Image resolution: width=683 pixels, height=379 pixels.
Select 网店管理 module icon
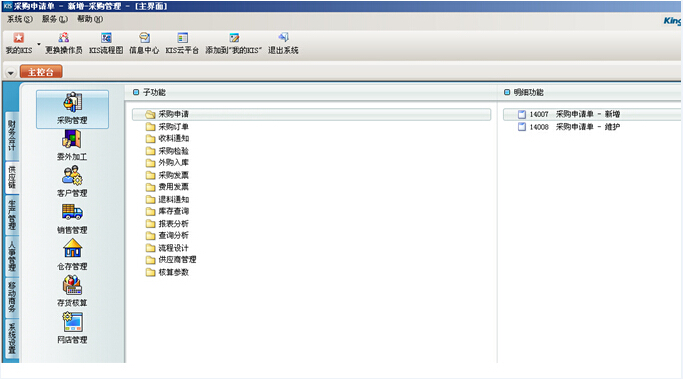tap(72, 328)
